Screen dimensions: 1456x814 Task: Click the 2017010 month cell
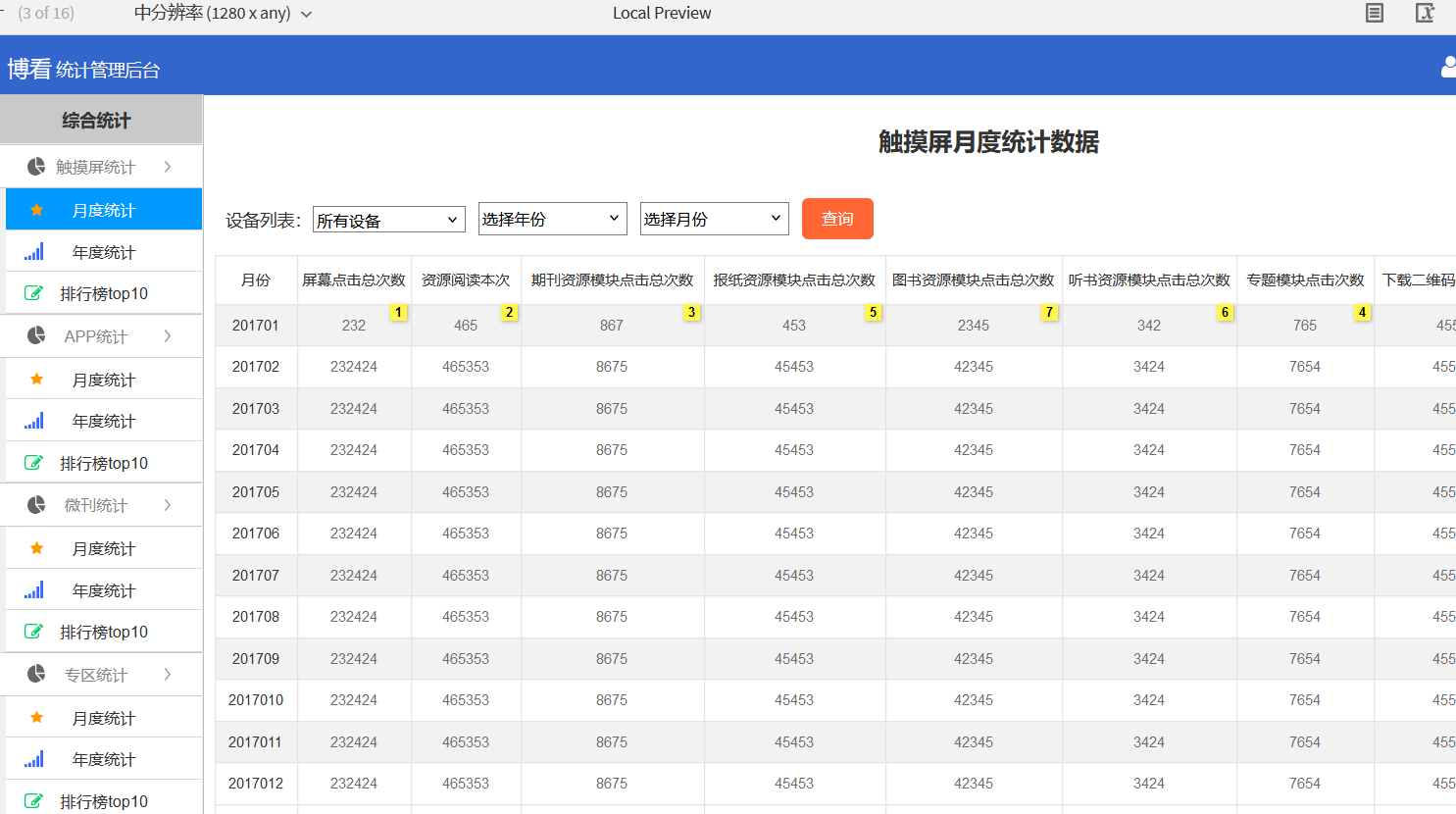tap(256, 700)
